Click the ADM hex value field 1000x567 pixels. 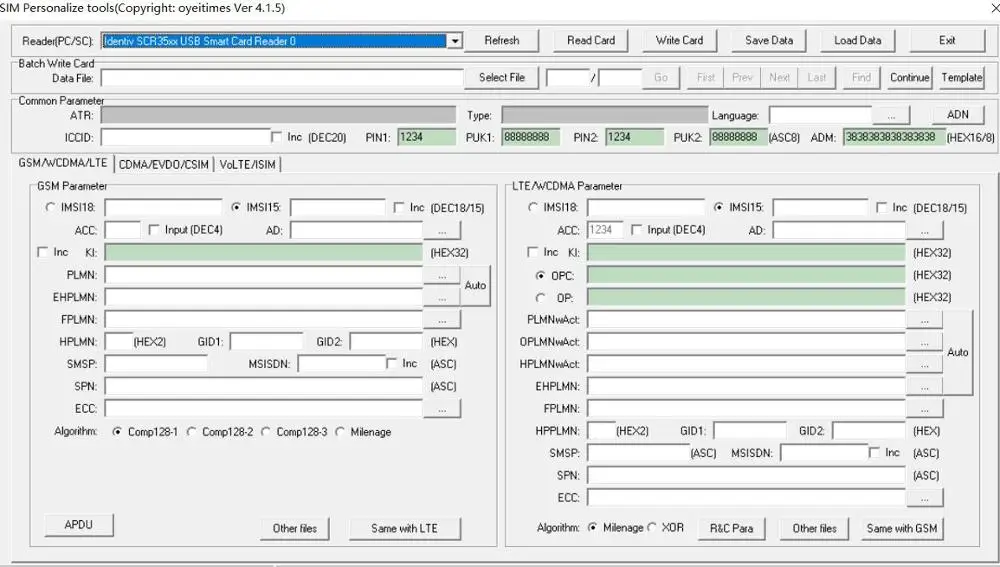click(893, 137)
